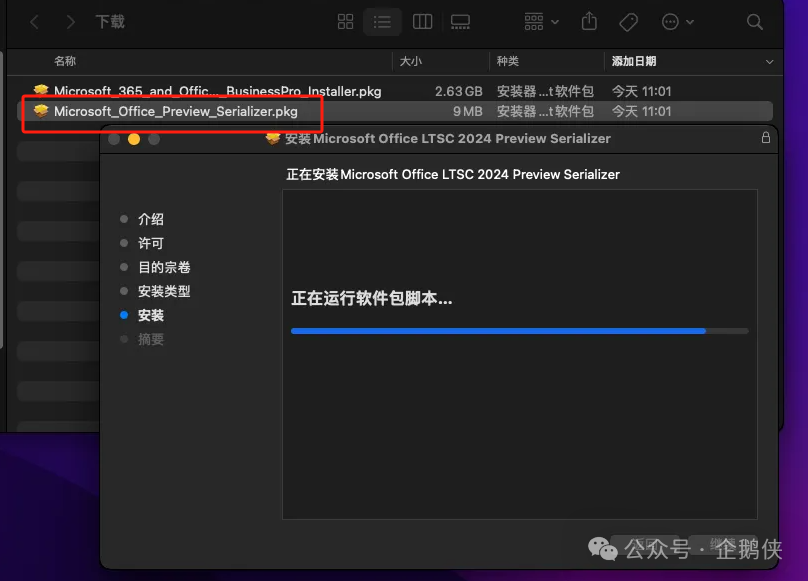808x581 pixels.
Task: Select the 摘要 step in installer sidebar
Action: click(150, 339)
